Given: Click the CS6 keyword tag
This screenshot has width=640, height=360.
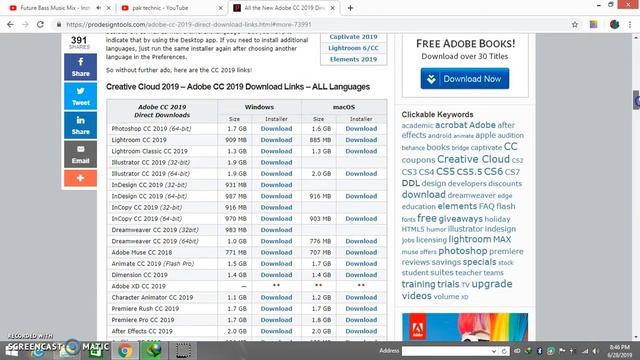Looking at the screenshot, I should [493, 172].
